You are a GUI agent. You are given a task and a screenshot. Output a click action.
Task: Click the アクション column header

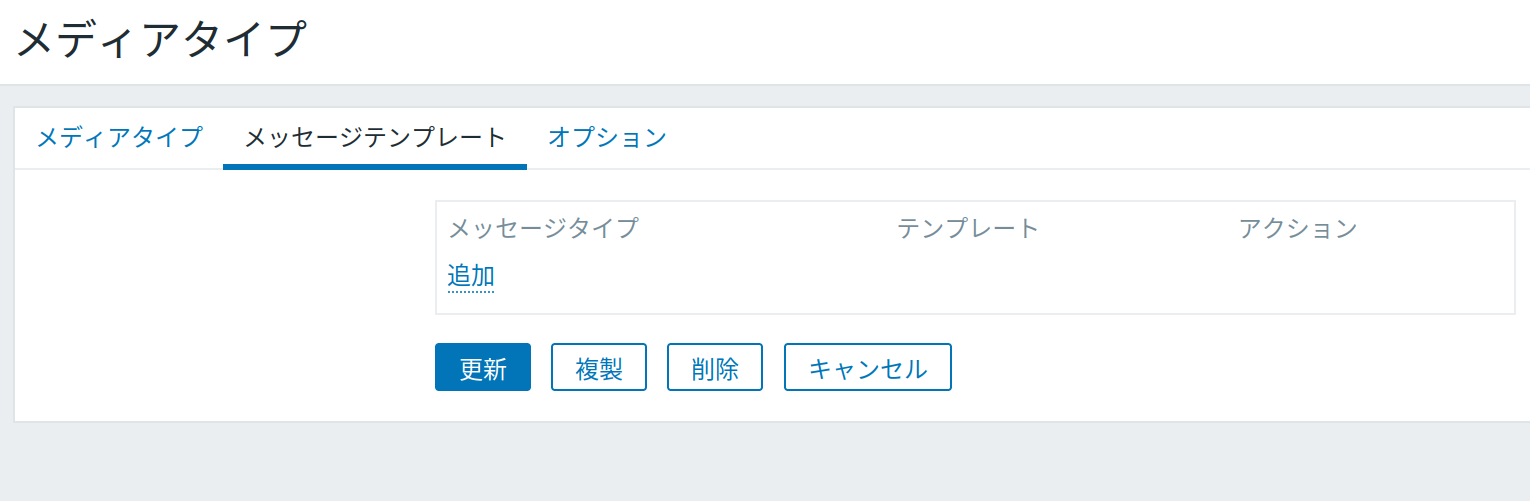pos(1298,228)
